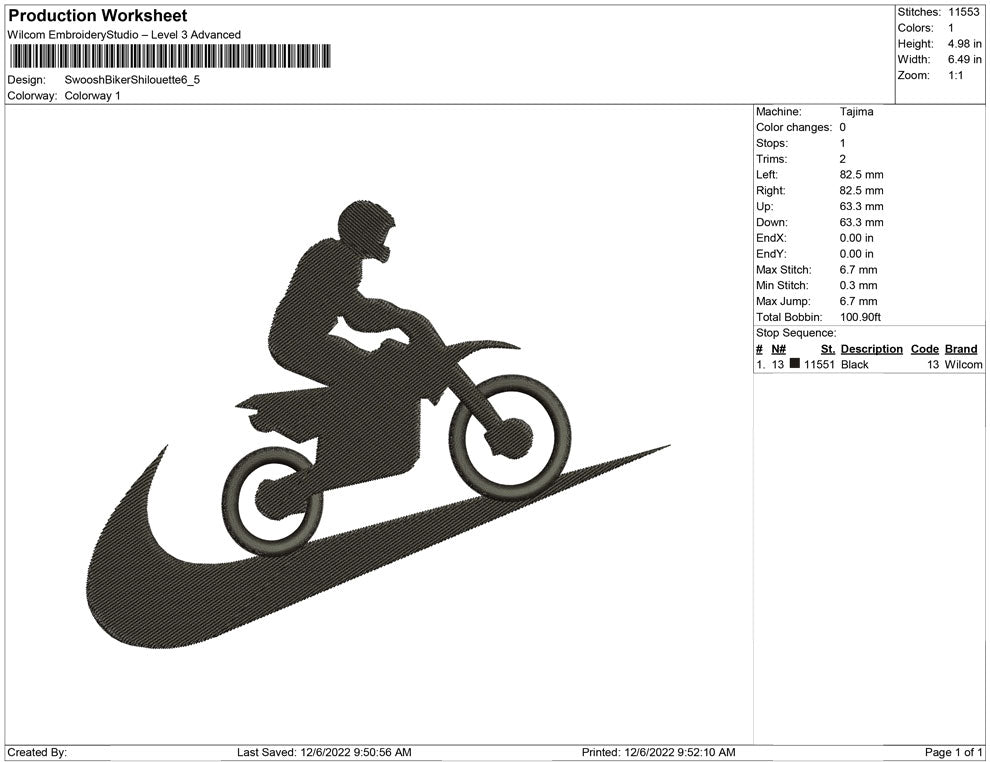Click the Total Bobbin value '100.90ft'
Screen dimensions: 990x762
(x=860, y=317)
